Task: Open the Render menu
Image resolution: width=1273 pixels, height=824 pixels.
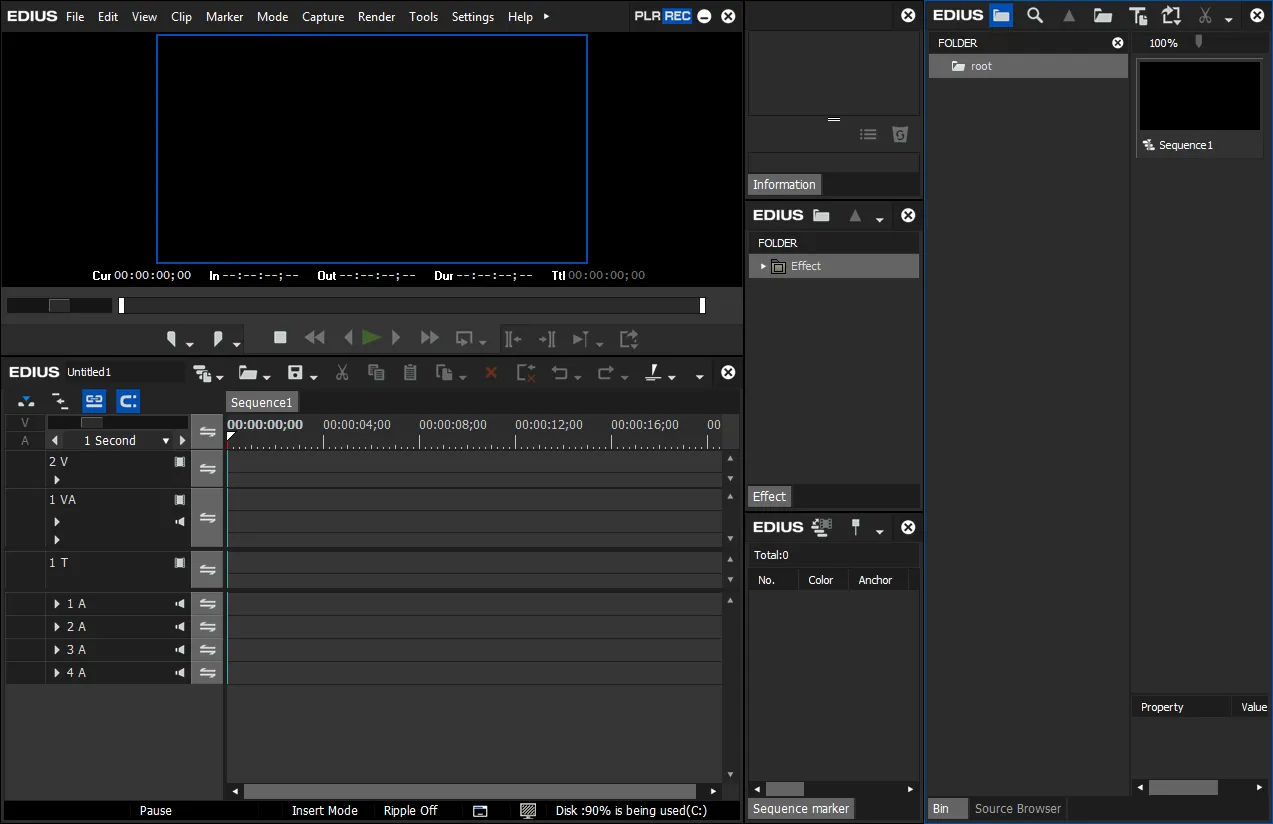Action: pos(376,17)
